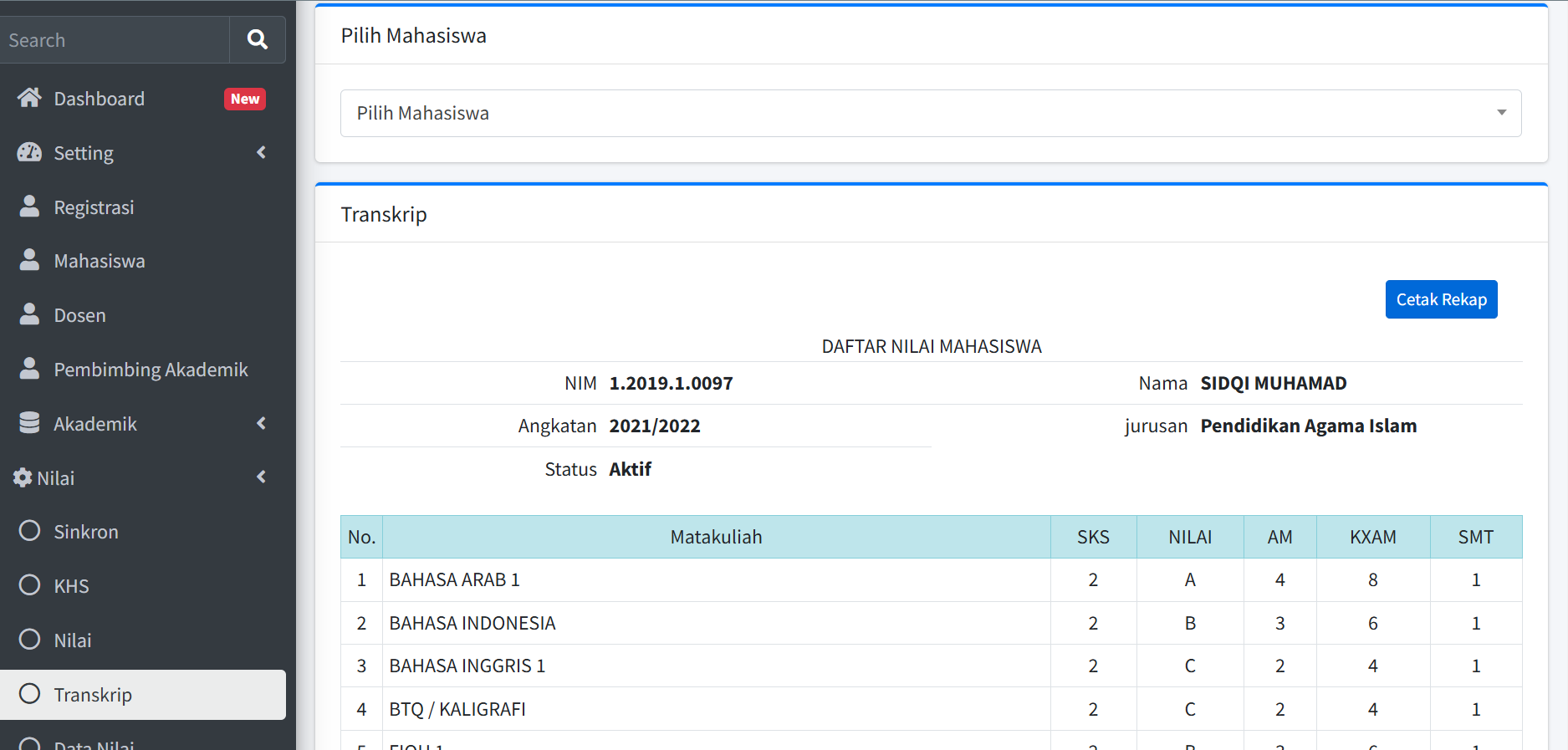Click the Nilai gears icon
The height and width of the screenshot is (750, 1568).
point(23,477)
